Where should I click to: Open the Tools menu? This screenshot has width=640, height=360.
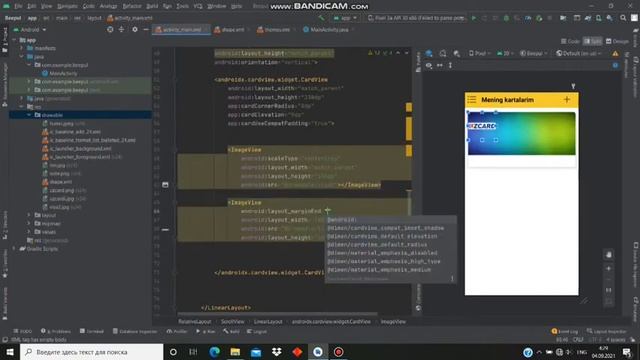tap(182, 6)
